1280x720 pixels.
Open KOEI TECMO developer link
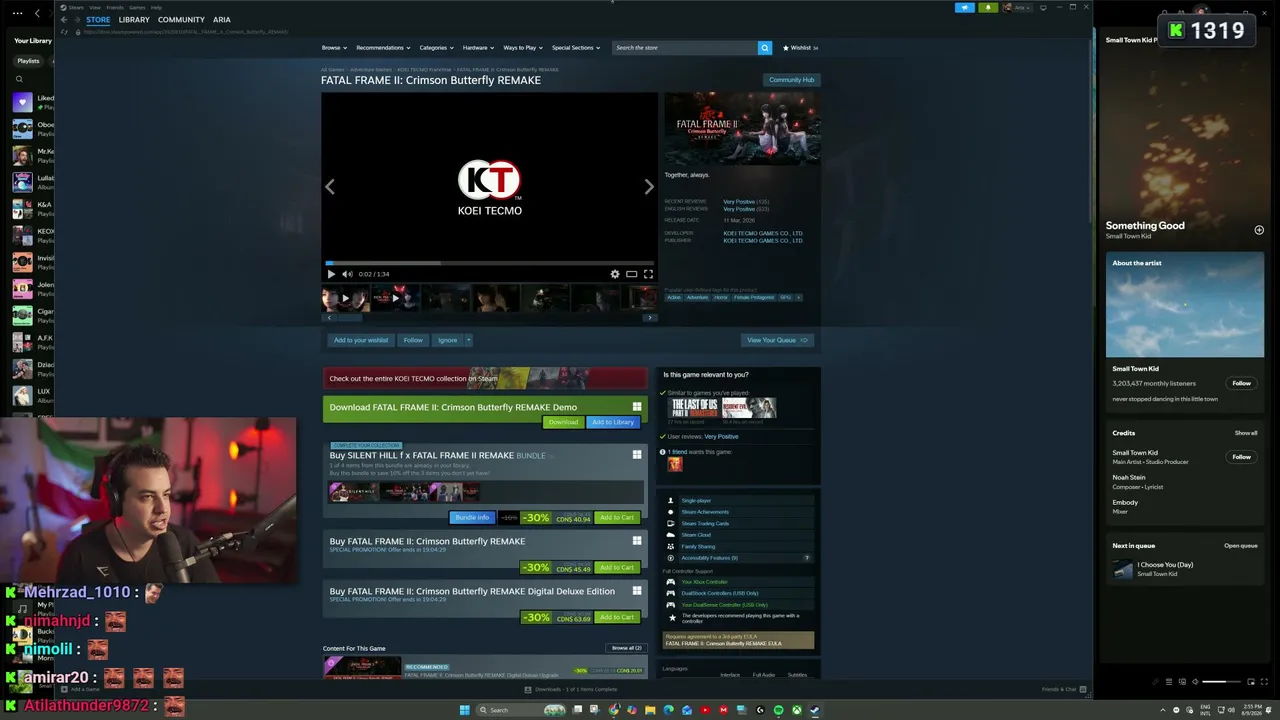(x=763, y=233)
